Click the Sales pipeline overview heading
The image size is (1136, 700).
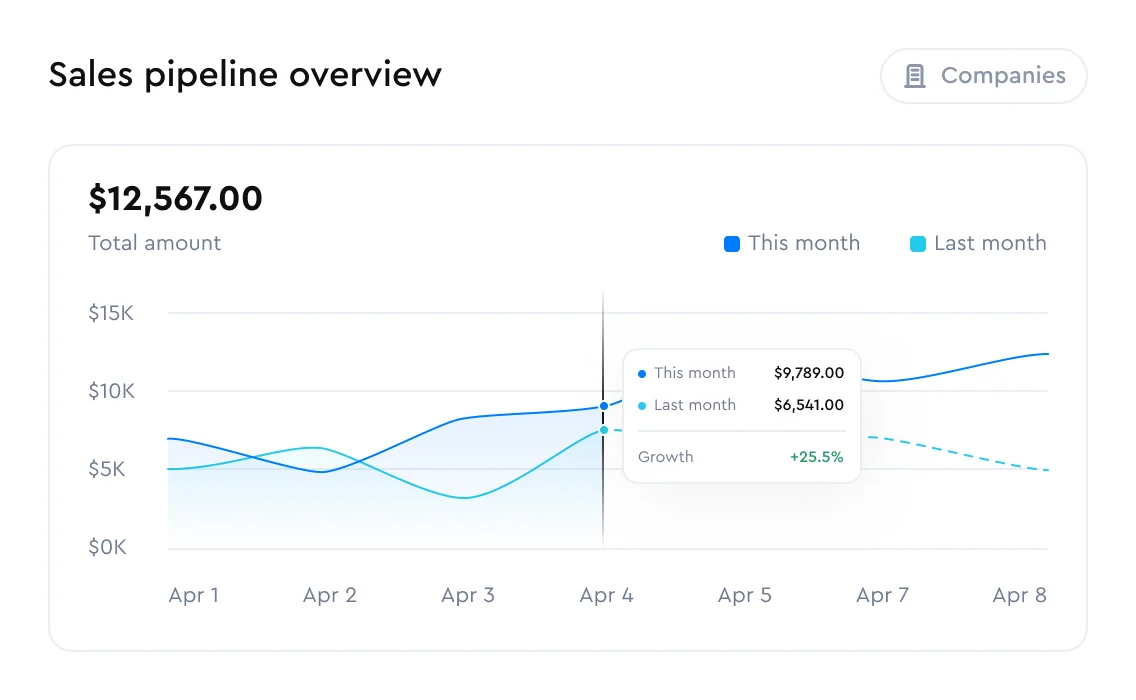[245, 75]
